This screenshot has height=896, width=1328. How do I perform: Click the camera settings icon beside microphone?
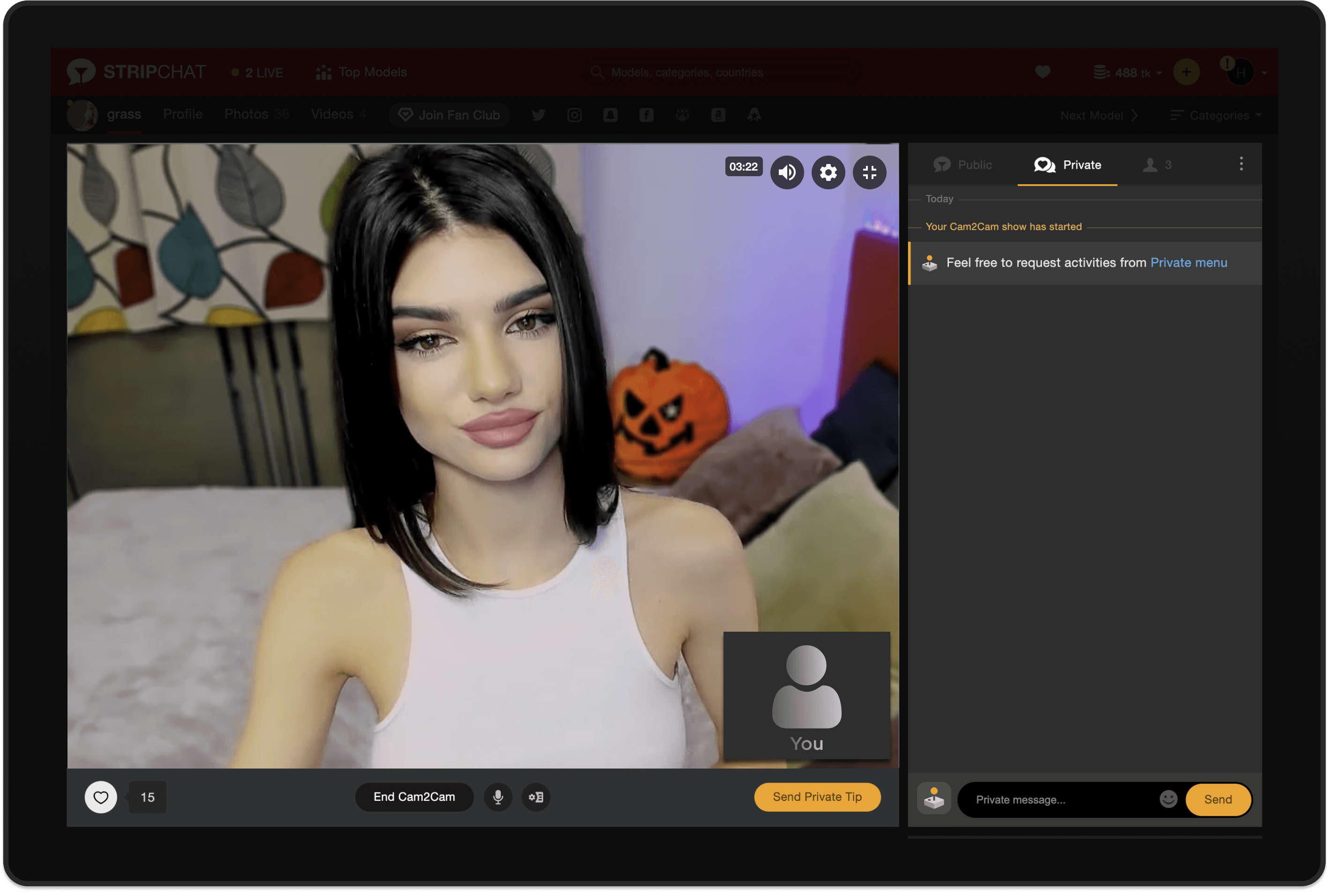[x=536, y=797]
